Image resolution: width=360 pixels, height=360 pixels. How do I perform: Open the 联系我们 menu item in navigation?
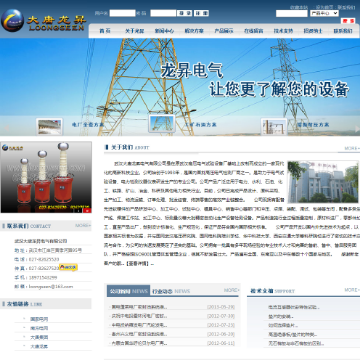[x=343, y=31]
